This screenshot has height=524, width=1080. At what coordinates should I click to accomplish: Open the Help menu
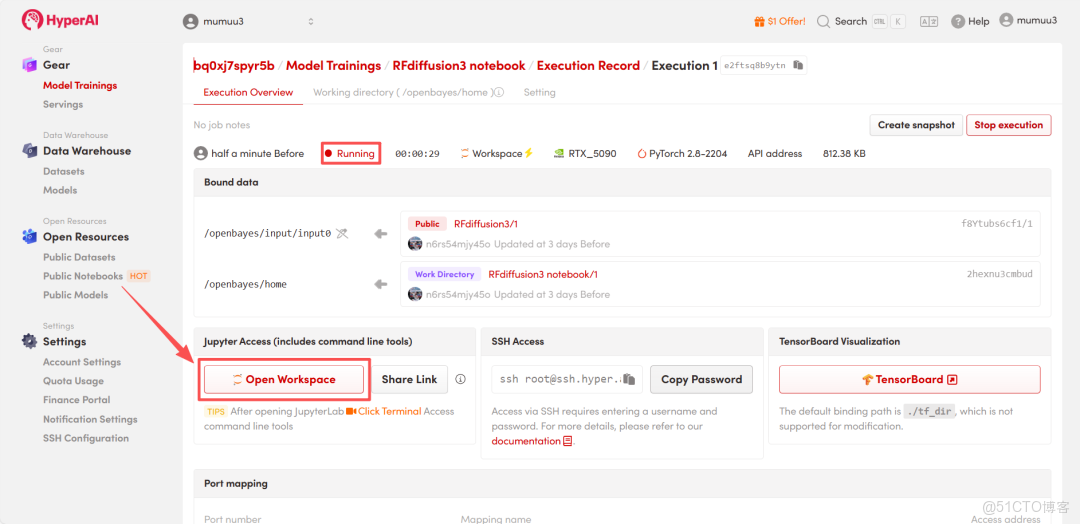pos(970,21)
